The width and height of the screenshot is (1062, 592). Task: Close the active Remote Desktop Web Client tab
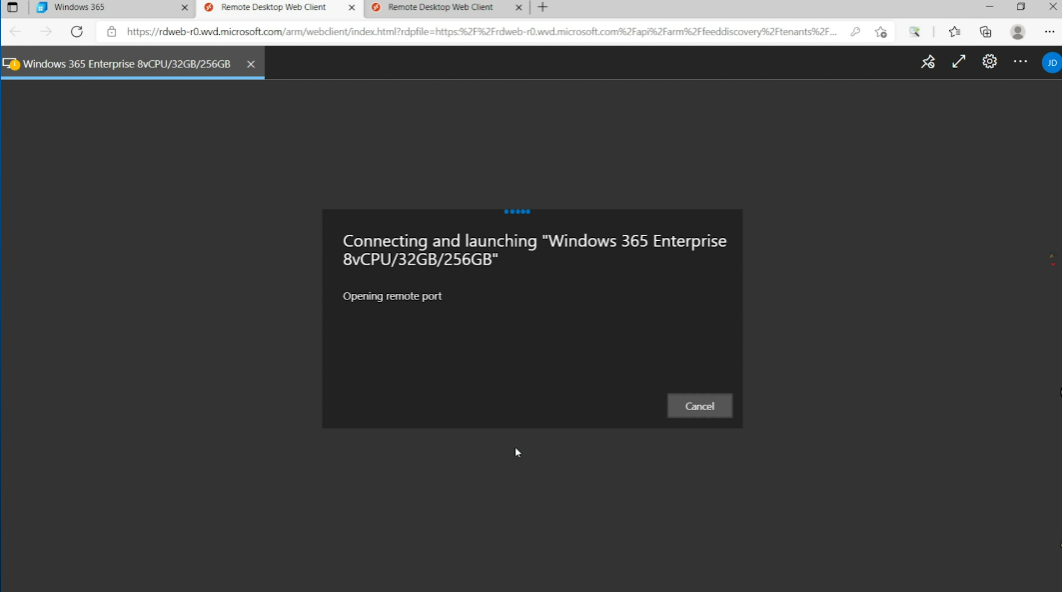click(x=352, y=7)
